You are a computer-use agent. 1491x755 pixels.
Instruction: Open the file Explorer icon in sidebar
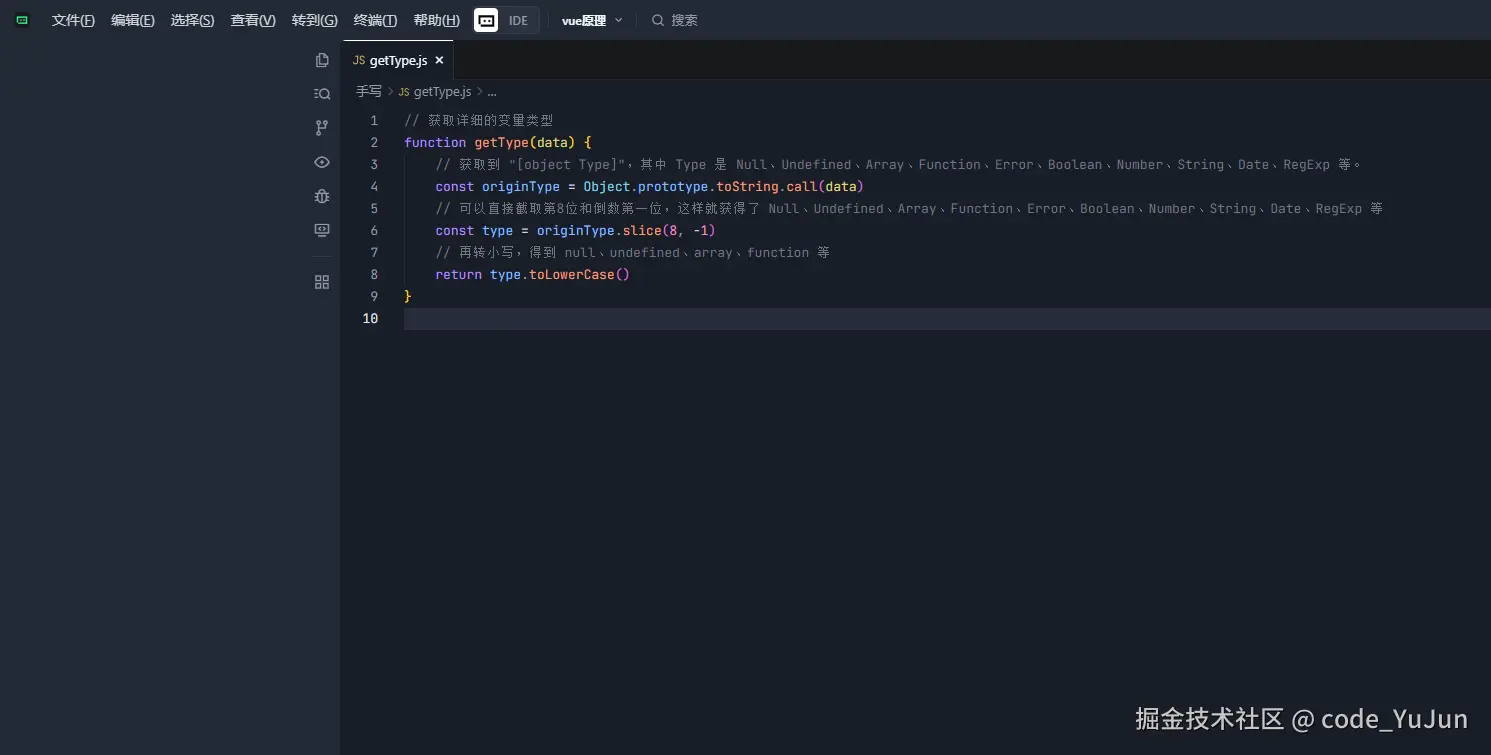pos(322,60)
